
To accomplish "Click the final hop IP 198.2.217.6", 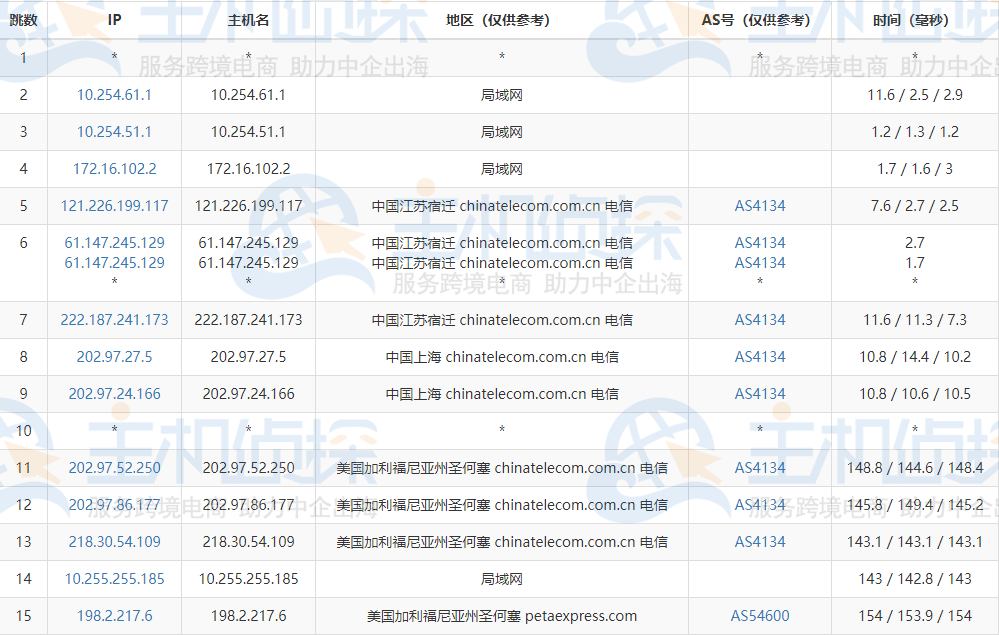I will [x=113, y=616].
